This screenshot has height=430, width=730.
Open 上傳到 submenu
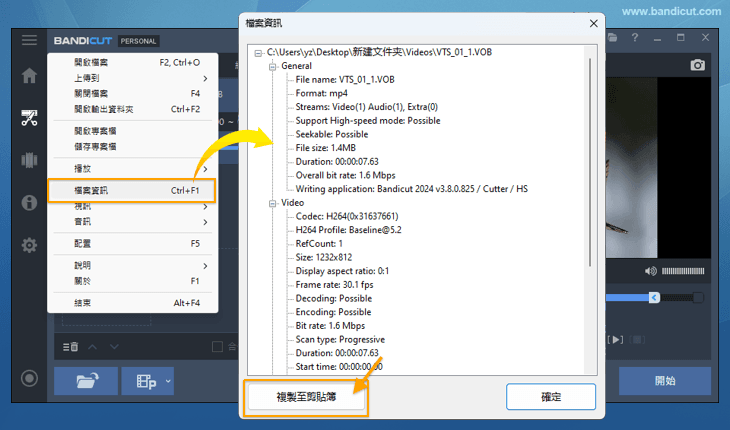133,78
